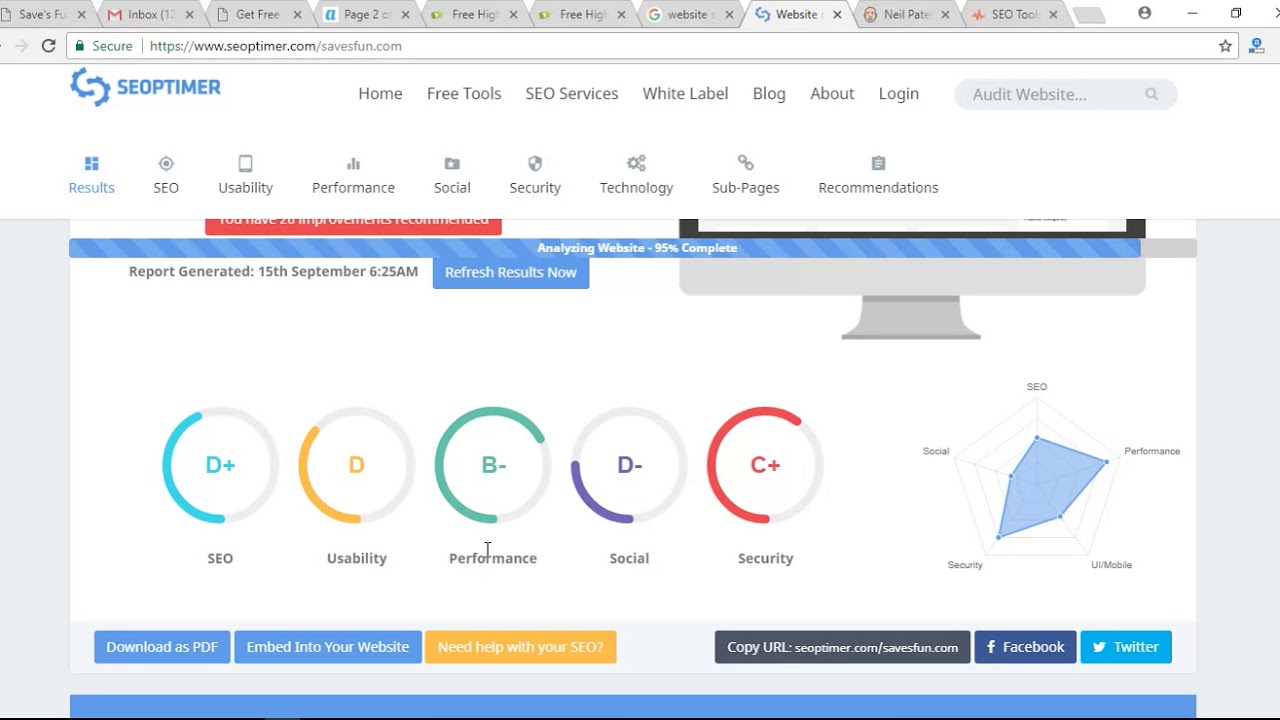
Task: Open the Free Tools menu
Action: click(464, 93)
